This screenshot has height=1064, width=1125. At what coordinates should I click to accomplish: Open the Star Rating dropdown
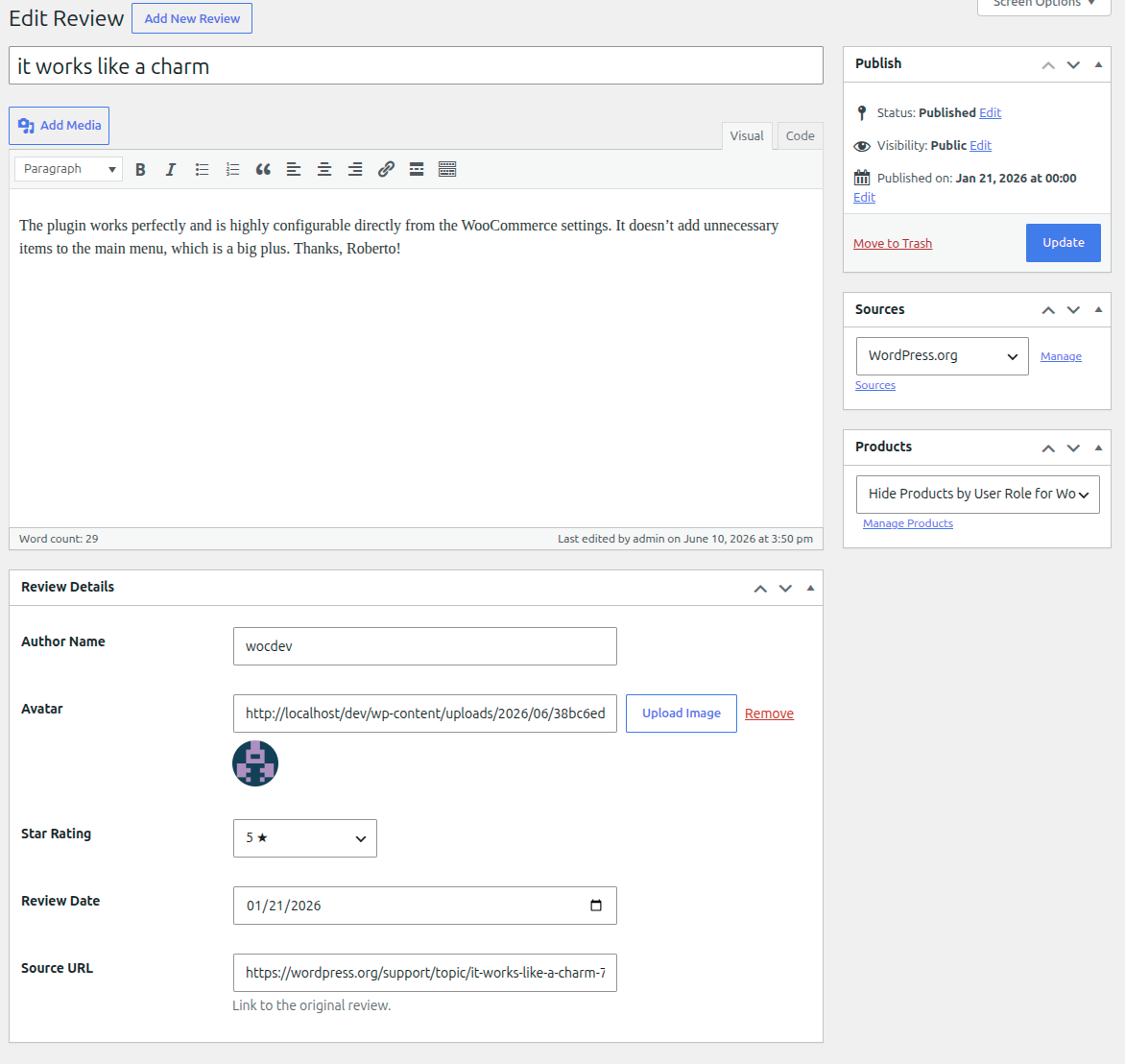305,837
